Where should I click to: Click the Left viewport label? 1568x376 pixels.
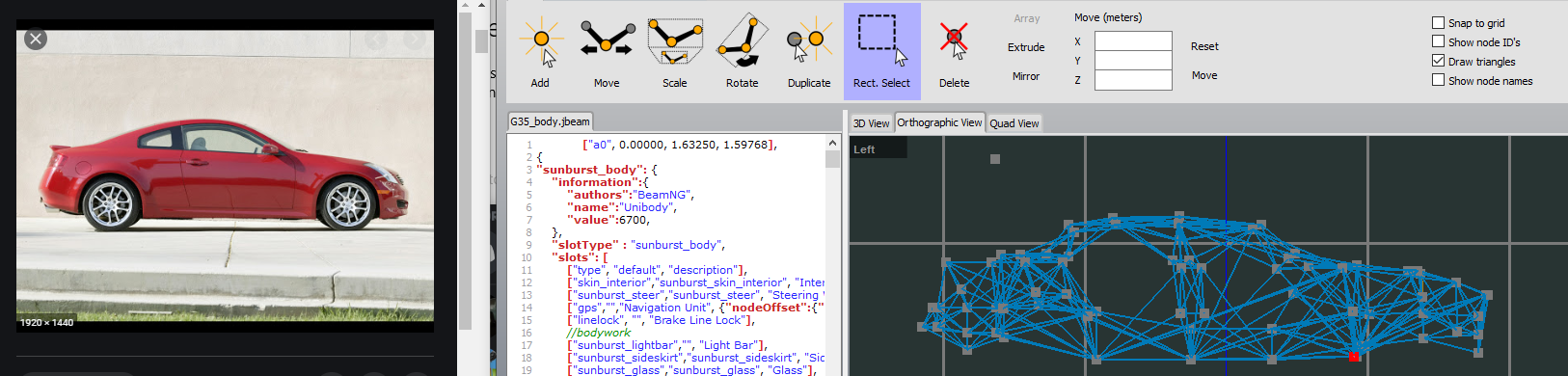[x=864, y=149]
